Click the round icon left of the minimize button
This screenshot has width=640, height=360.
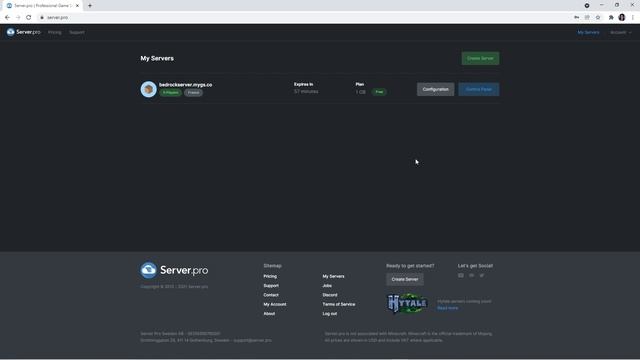pyautogui.click(x=587, y=6)
